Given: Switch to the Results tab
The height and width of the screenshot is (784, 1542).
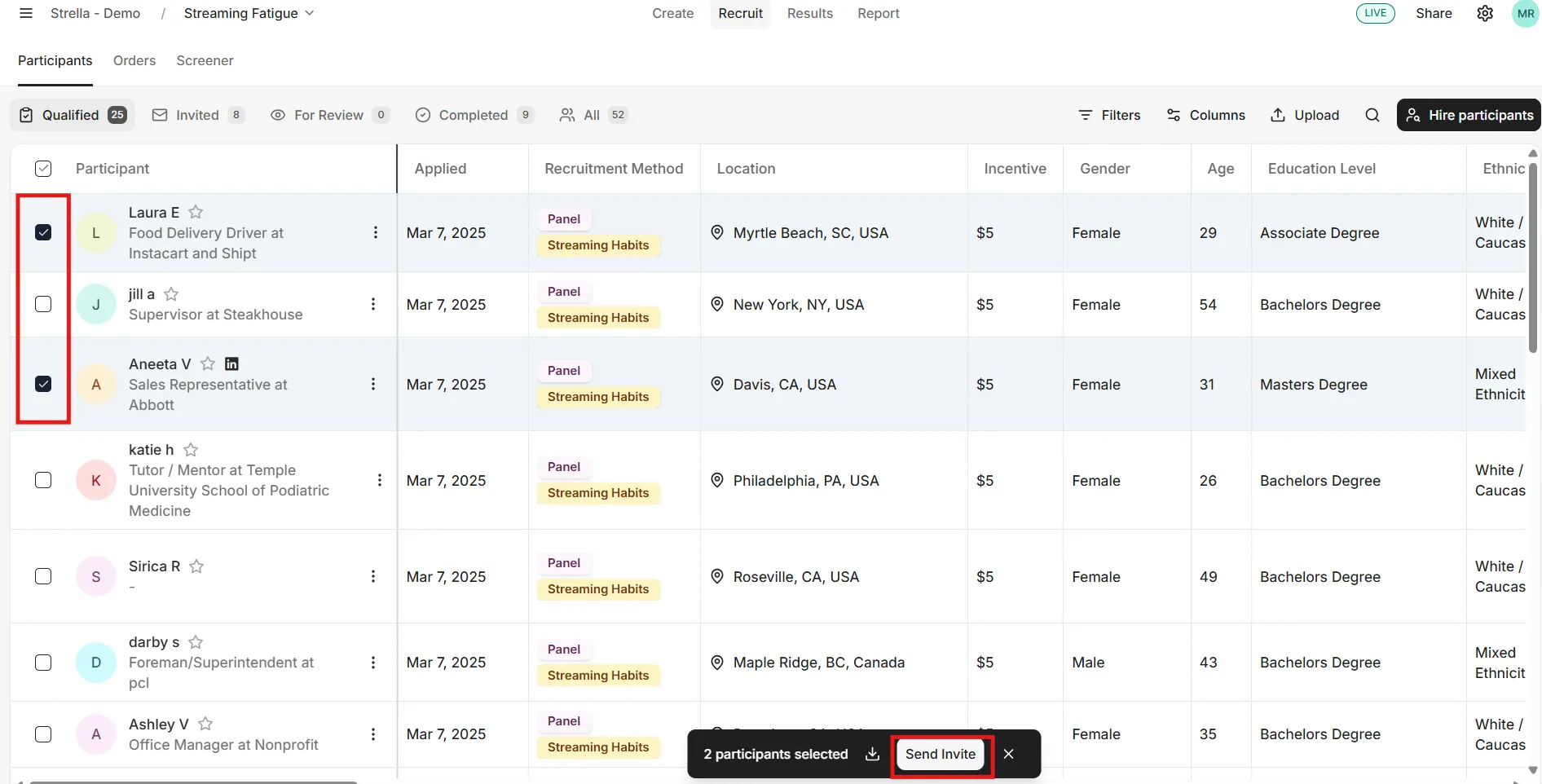Looking at the screenshot, I should (x=810, y=13).
